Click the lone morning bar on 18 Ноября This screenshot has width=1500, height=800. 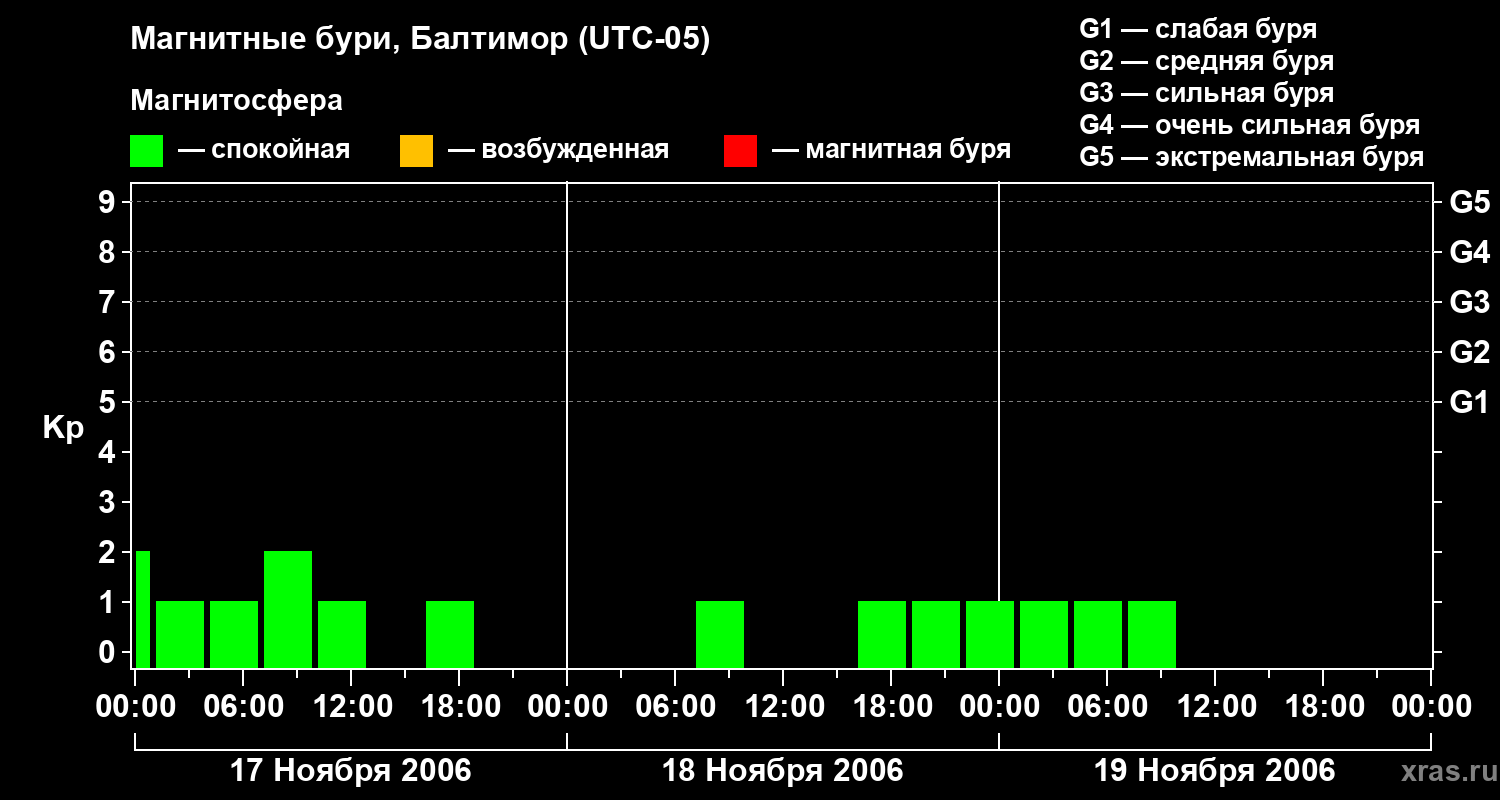tap(720, 634)
